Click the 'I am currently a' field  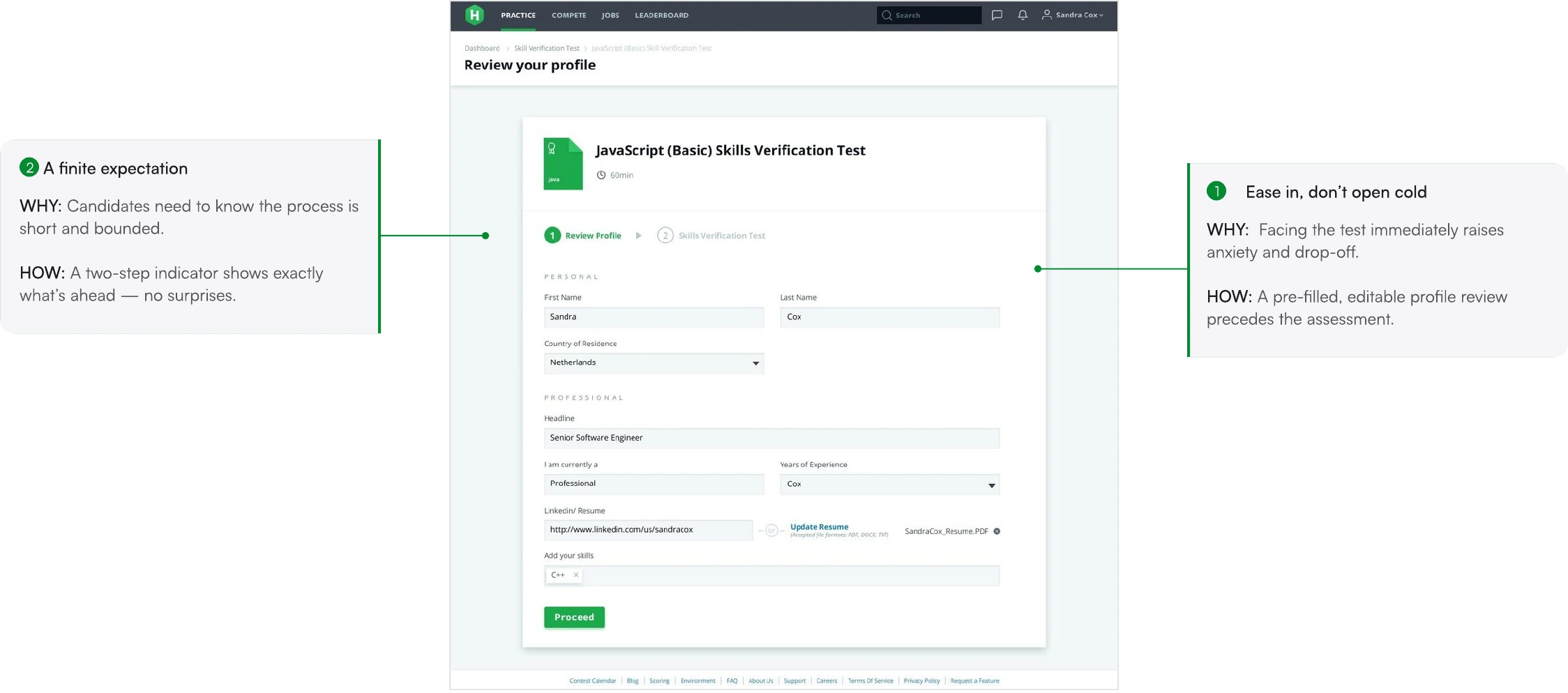pyautogui.click(x=654, y=484)
